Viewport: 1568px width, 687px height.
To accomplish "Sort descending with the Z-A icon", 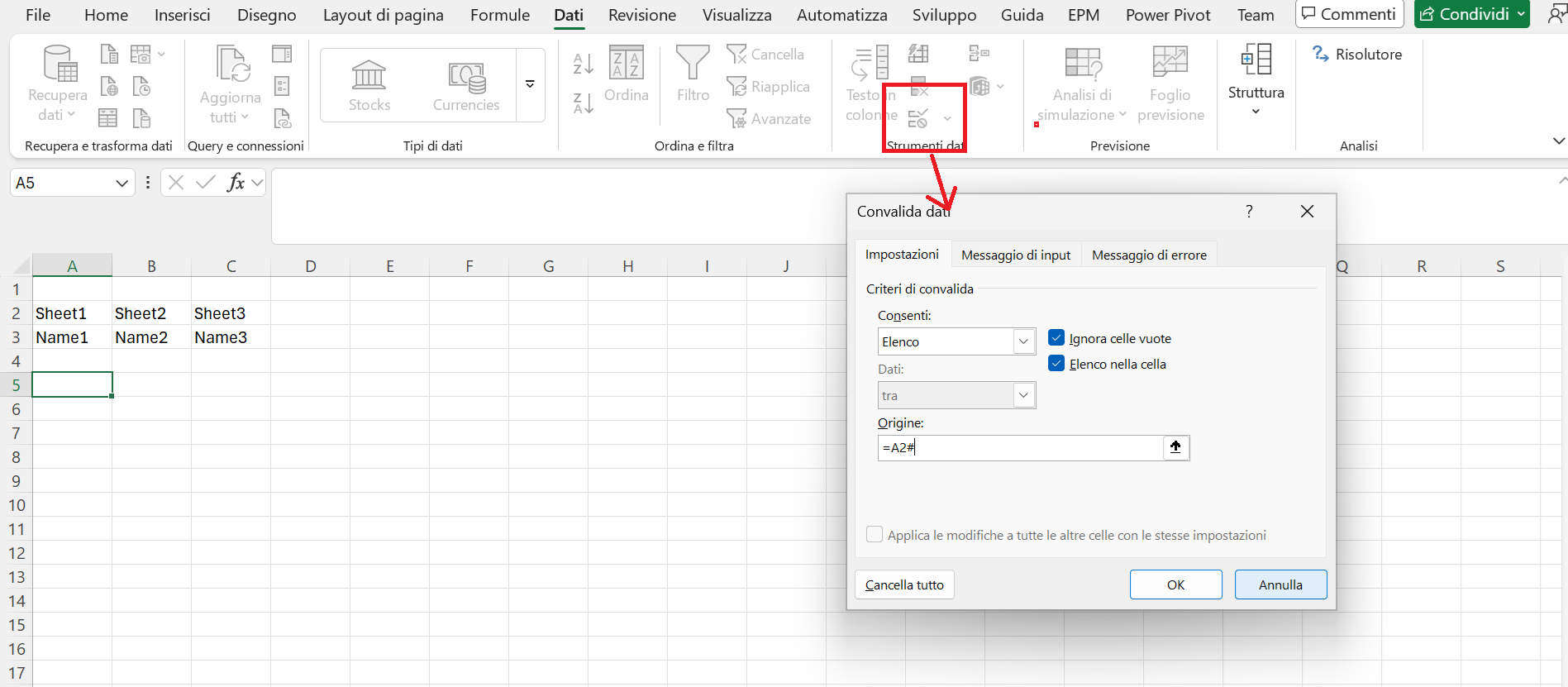I will [584, 103].
